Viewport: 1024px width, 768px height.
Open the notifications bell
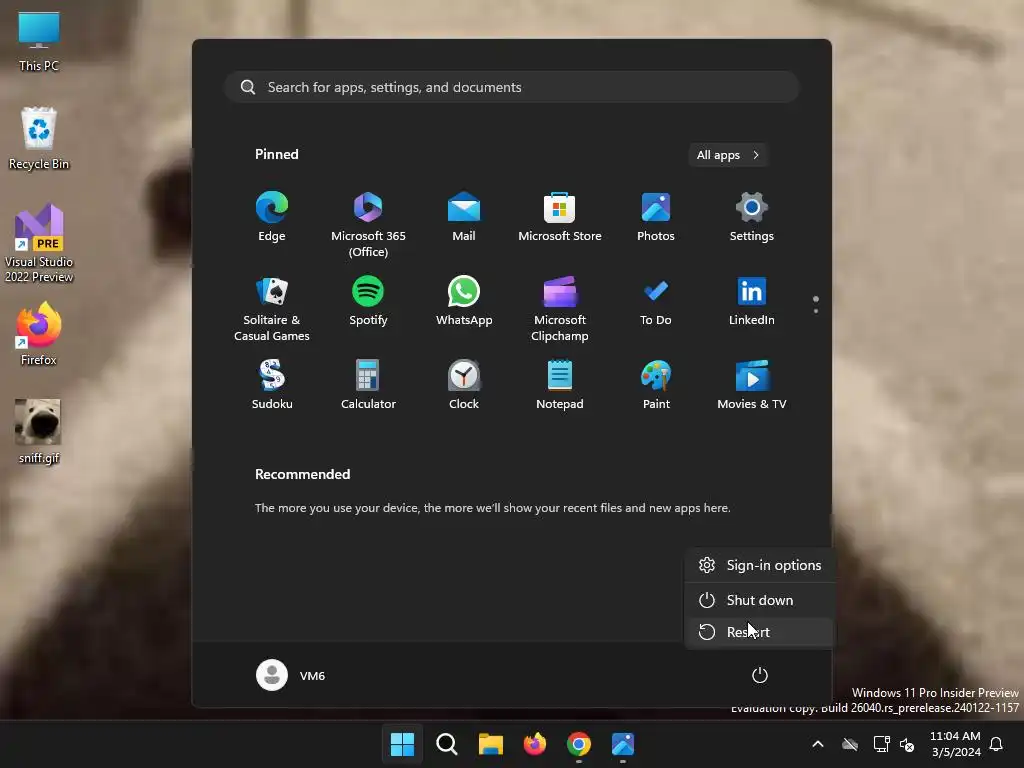[997, 744]
